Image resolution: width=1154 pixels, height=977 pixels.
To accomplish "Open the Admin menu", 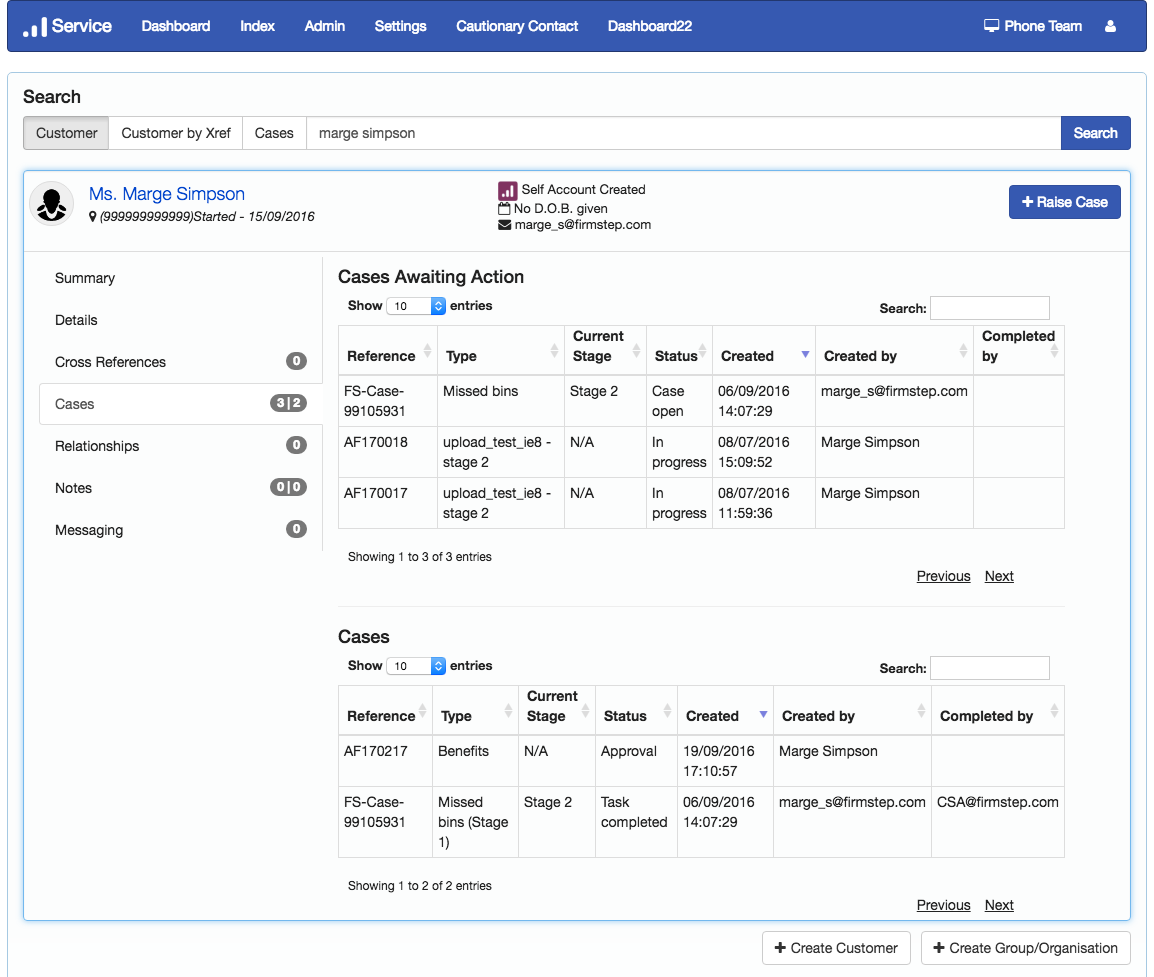I will pyautogui.click(x=325, y=26).
